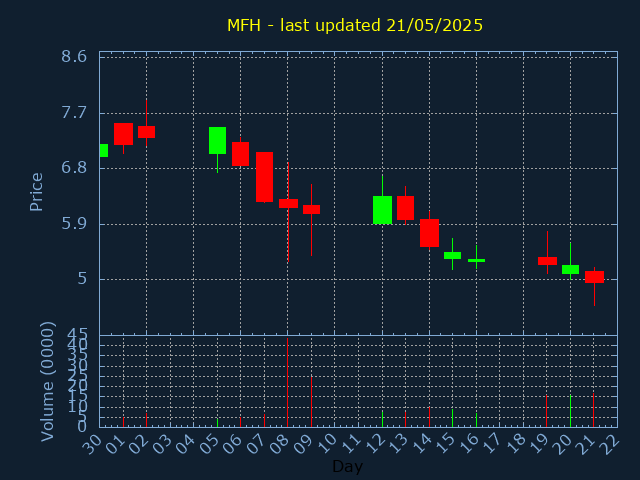This screenshot has height=480, width=640.
Task: Click the day label 18 on x-axis
Action: 516,444
